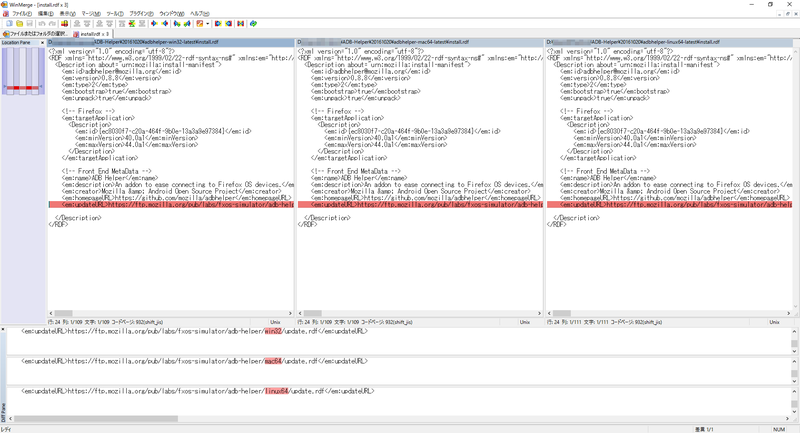Click the red difference marker in Location Pane
800x433 pixels.
[x=23, y=88]
